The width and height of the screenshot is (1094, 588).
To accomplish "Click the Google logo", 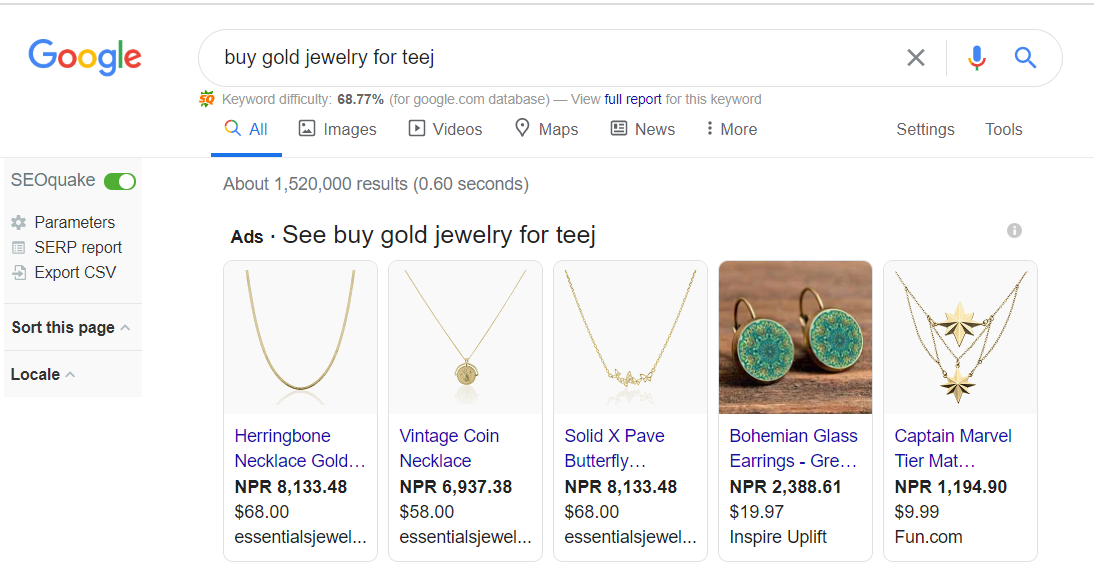I will (x=85, y=57).
